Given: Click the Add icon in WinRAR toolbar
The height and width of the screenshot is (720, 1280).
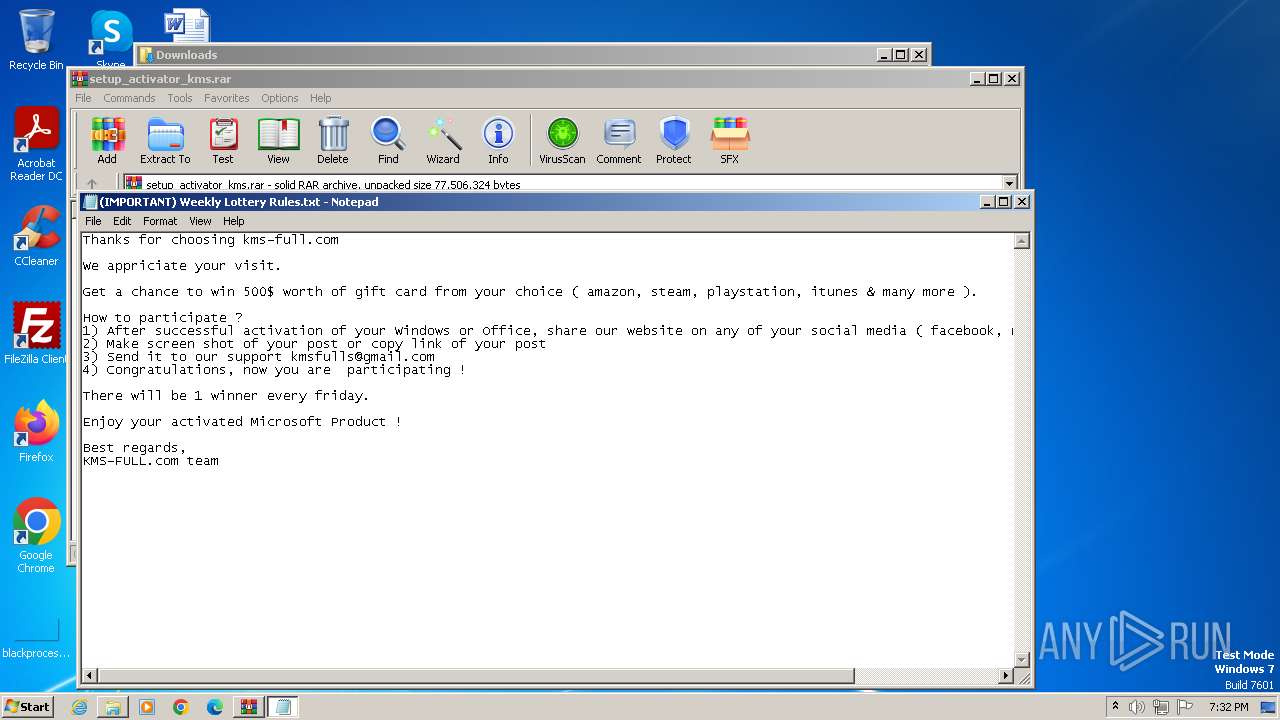Looking at the screenshot, I should [x=107, y=141].
